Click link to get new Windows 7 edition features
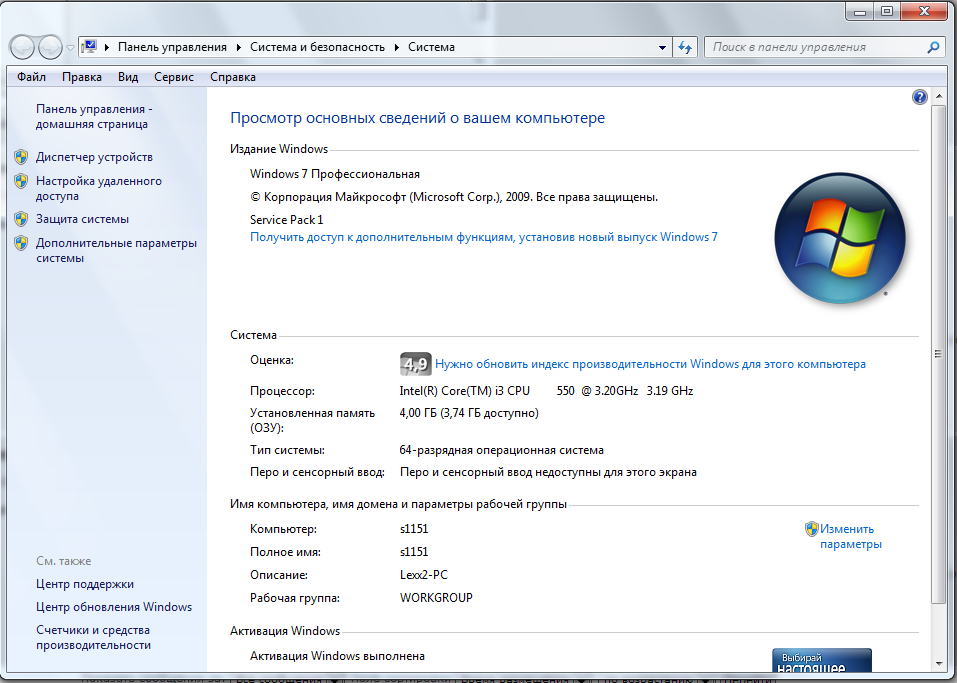Image resolution: width=957 pixels, height=683 pixels. click(484, 237)
